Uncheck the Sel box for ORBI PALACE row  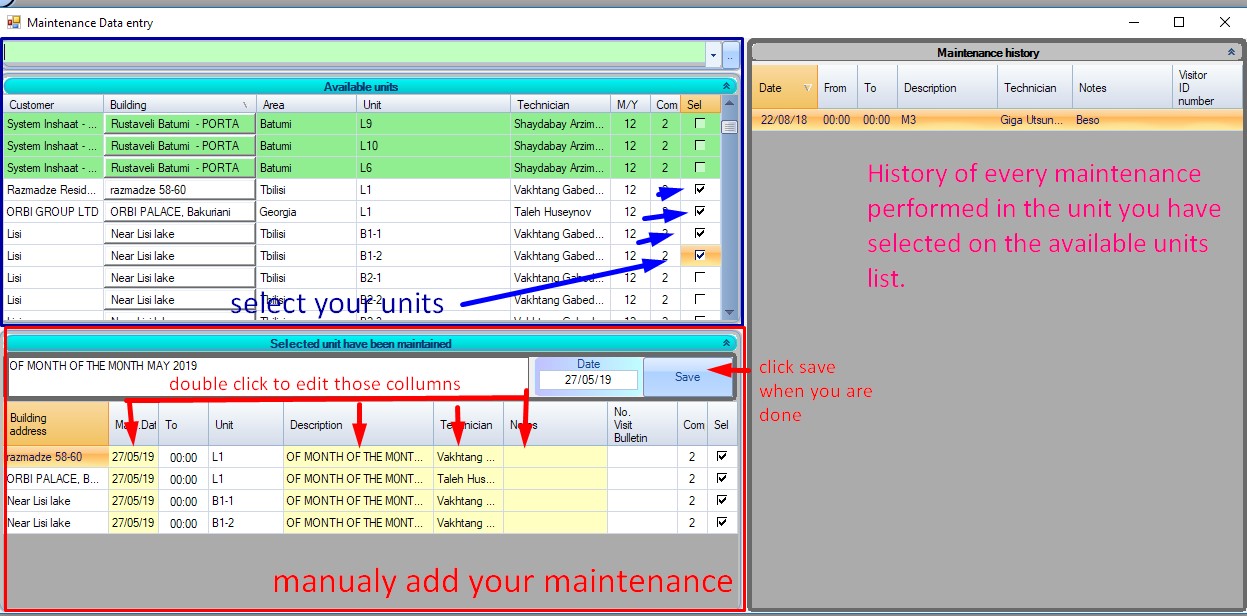point(700,211)
